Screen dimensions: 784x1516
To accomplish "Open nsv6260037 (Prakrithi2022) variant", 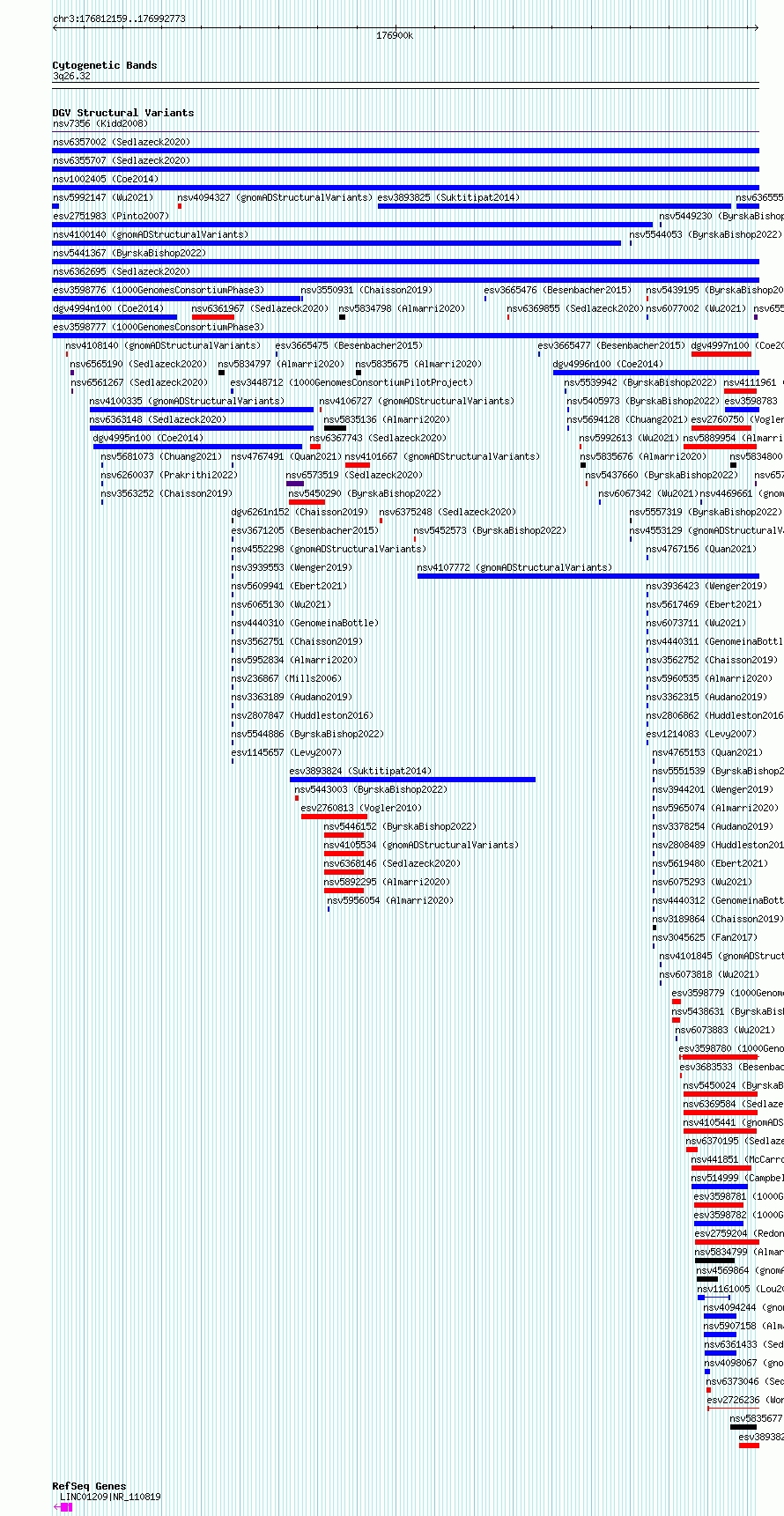I will tap(169, 476).
